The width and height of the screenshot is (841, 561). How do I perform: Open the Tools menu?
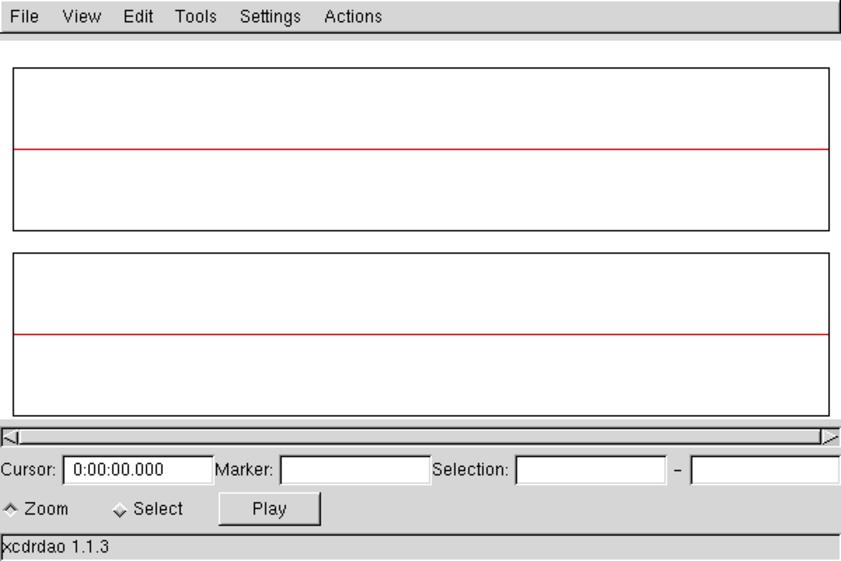[195, 17]
